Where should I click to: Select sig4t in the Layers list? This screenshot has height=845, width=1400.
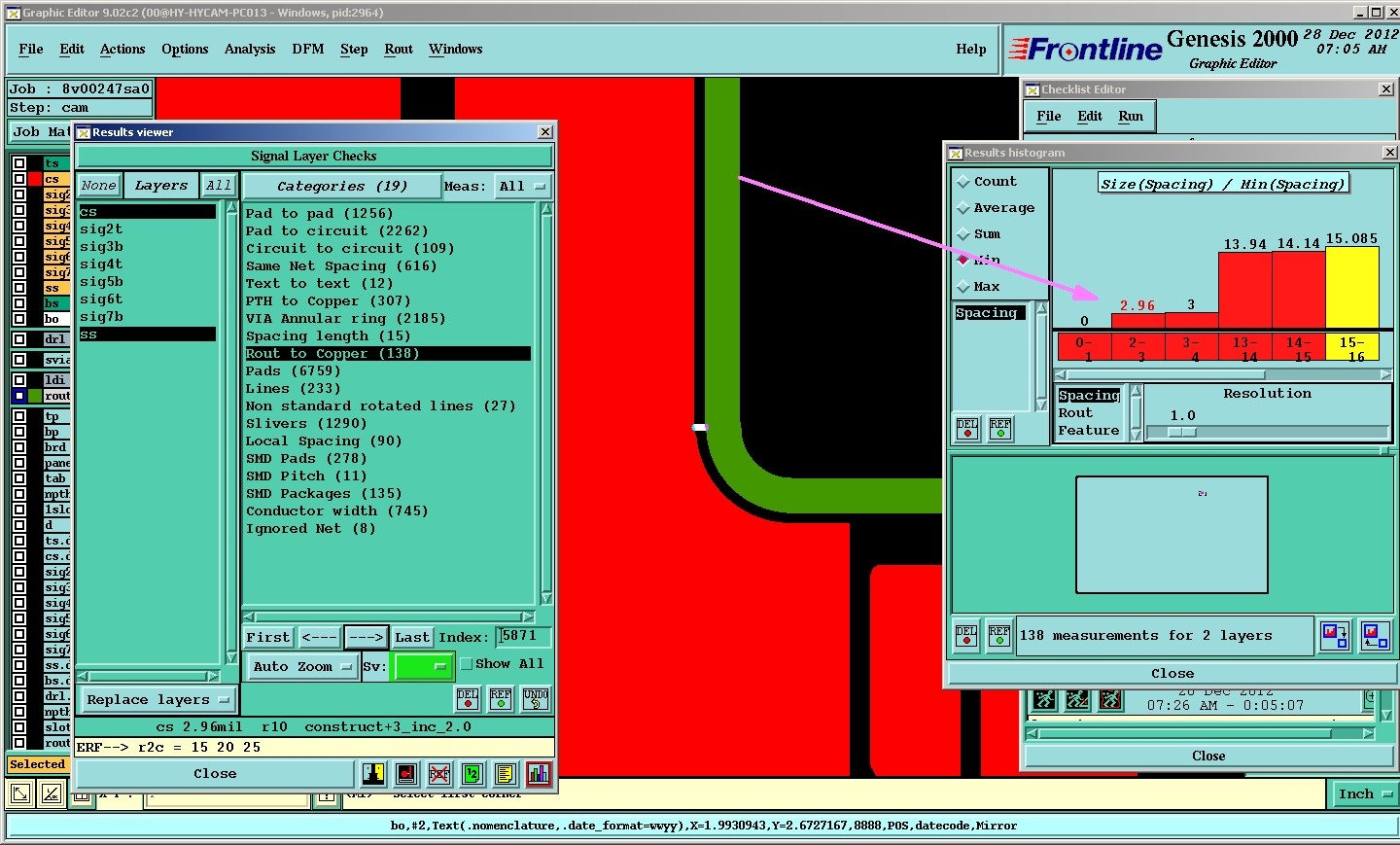point(101,264)
